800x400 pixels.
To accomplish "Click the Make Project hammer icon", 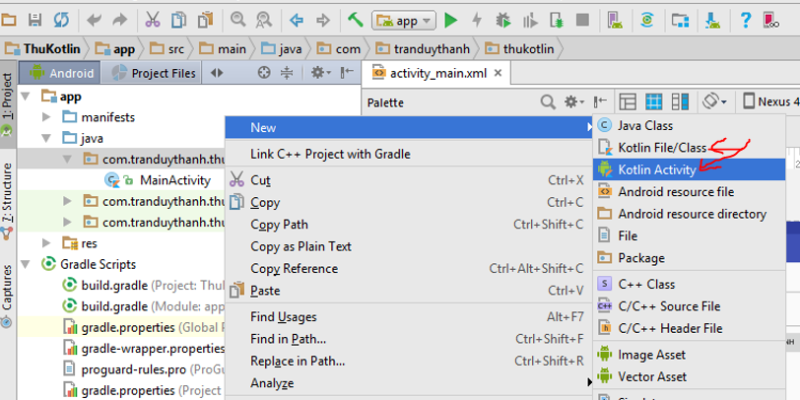I will [356, 19].
